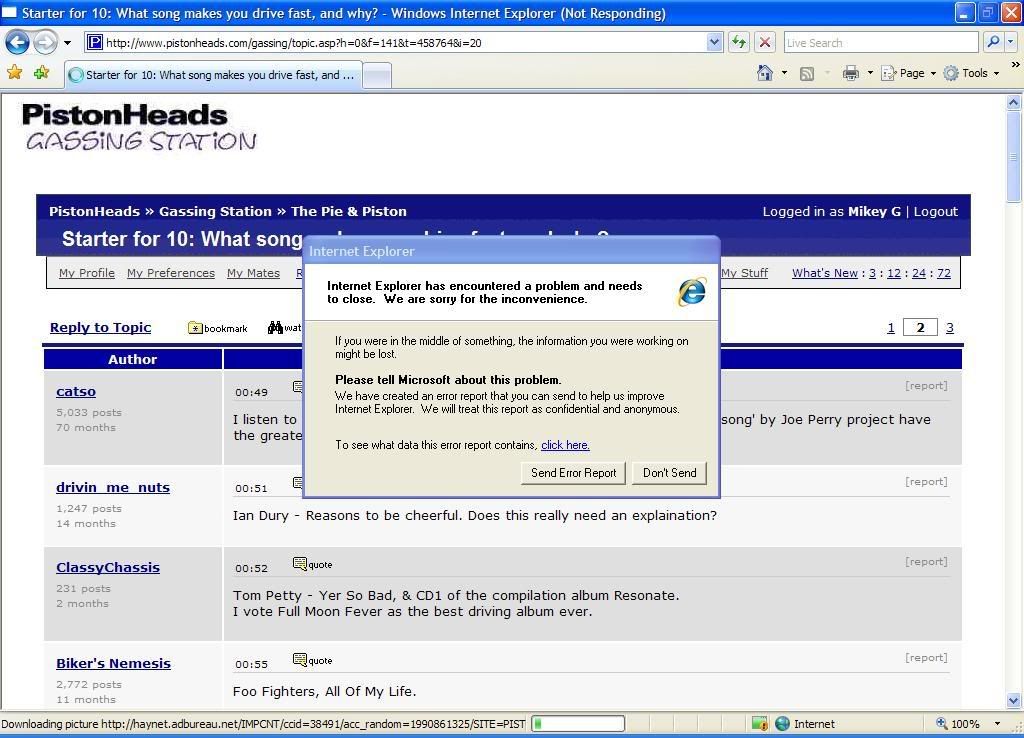This screenshot has height=738, width=1024.
Task: Select the 'Starter for 10' browser tab
Action: (x=213, y=75)
